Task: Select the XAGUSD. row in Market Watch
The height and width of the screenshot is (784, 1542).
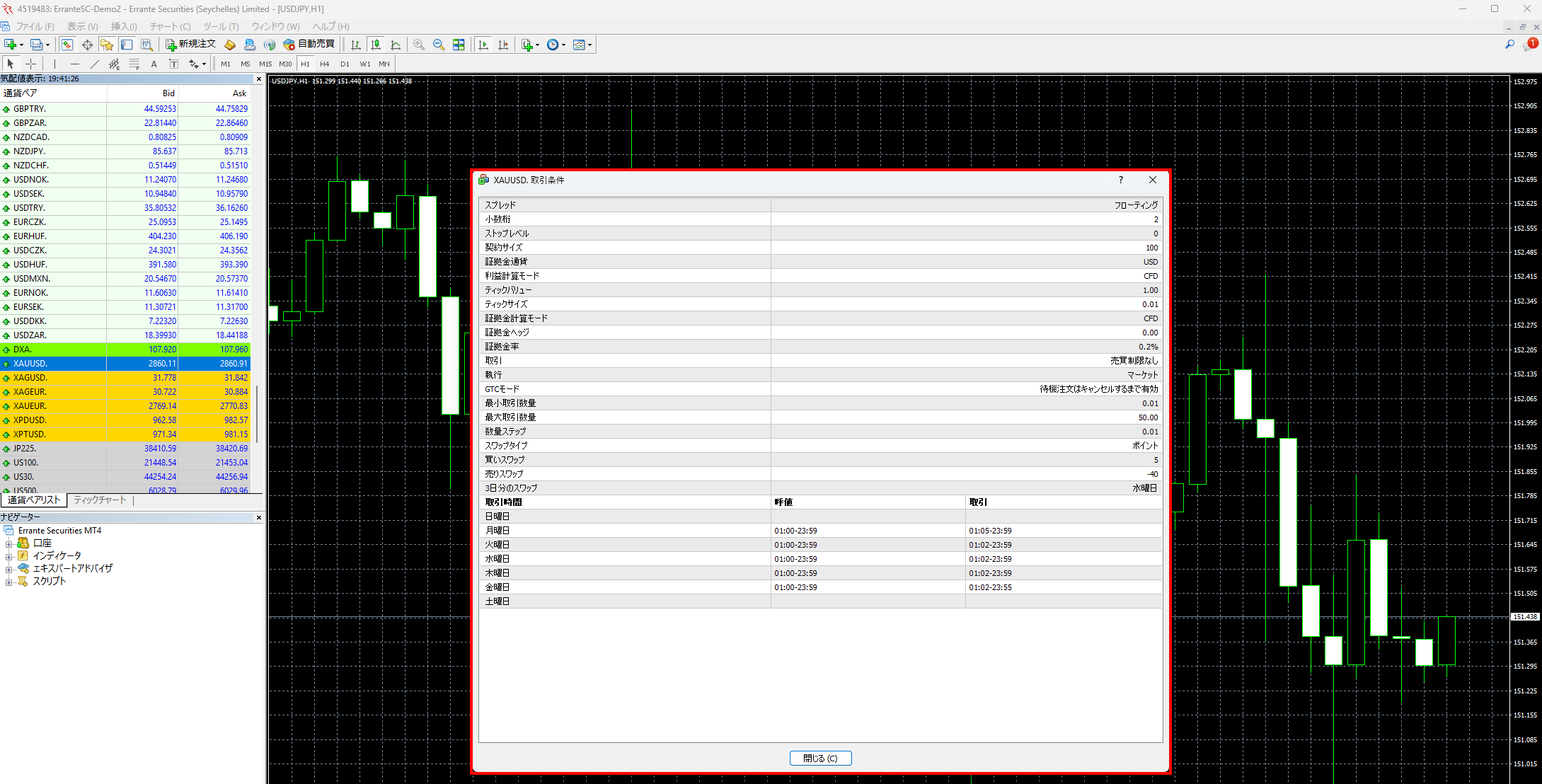Action: point(125,378)
